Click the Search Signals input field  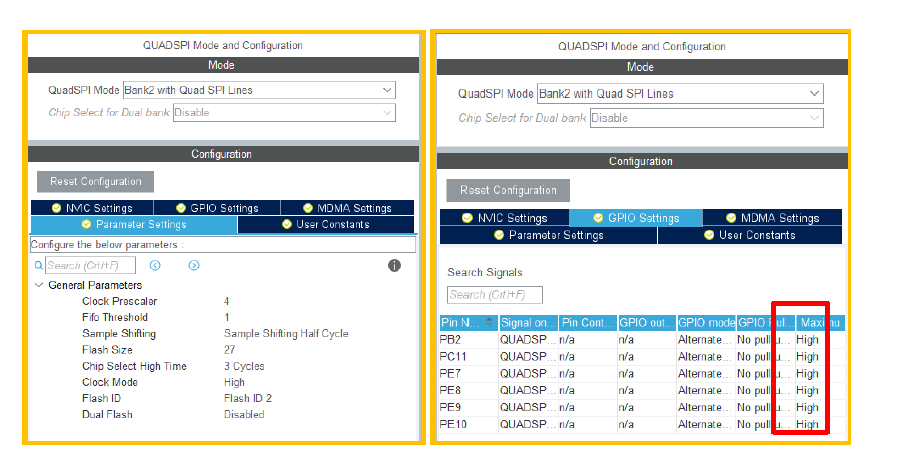[495, 294]
